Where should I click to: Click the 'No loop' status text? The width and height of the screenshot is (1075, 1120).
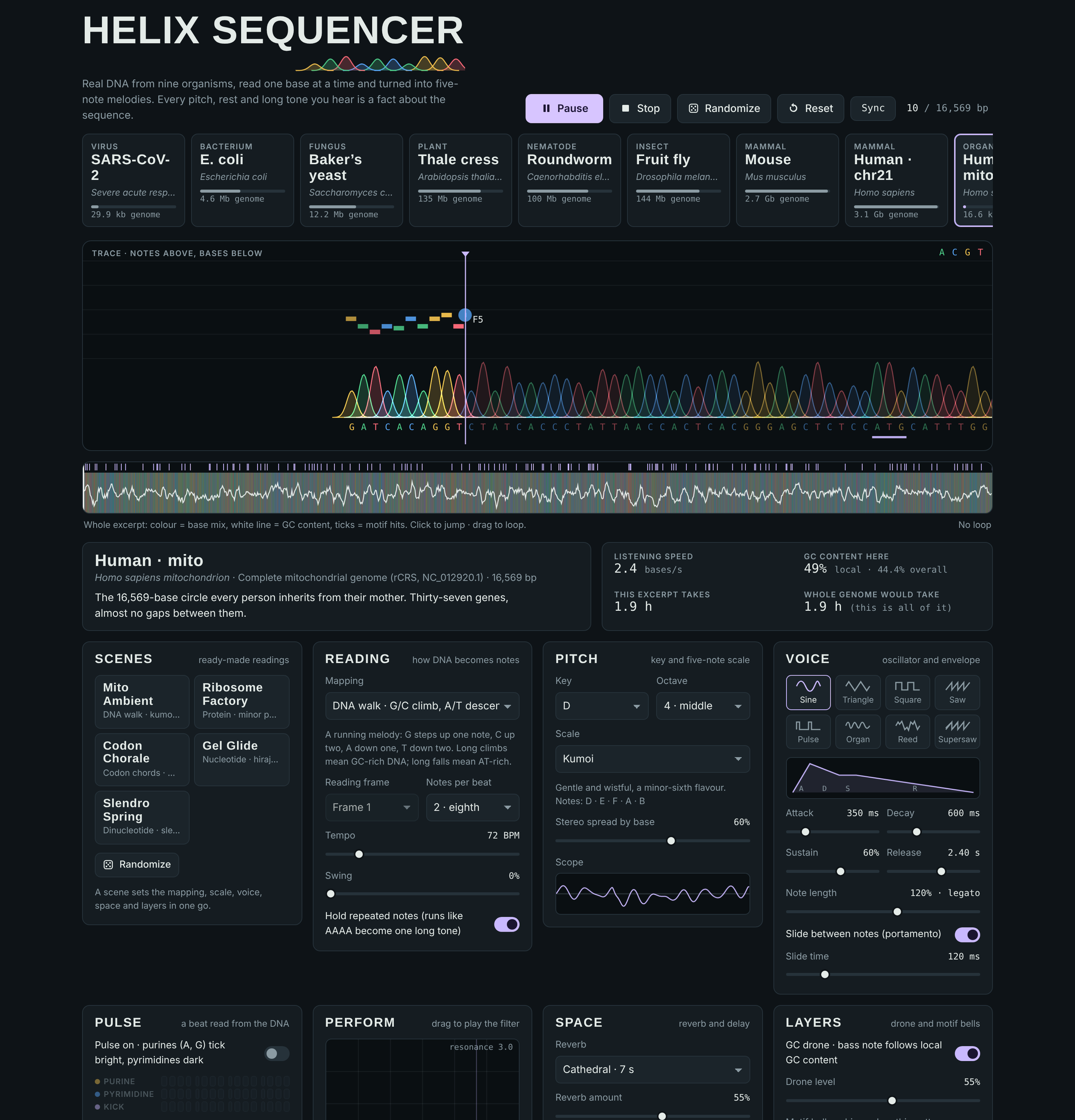pos(974,525)
